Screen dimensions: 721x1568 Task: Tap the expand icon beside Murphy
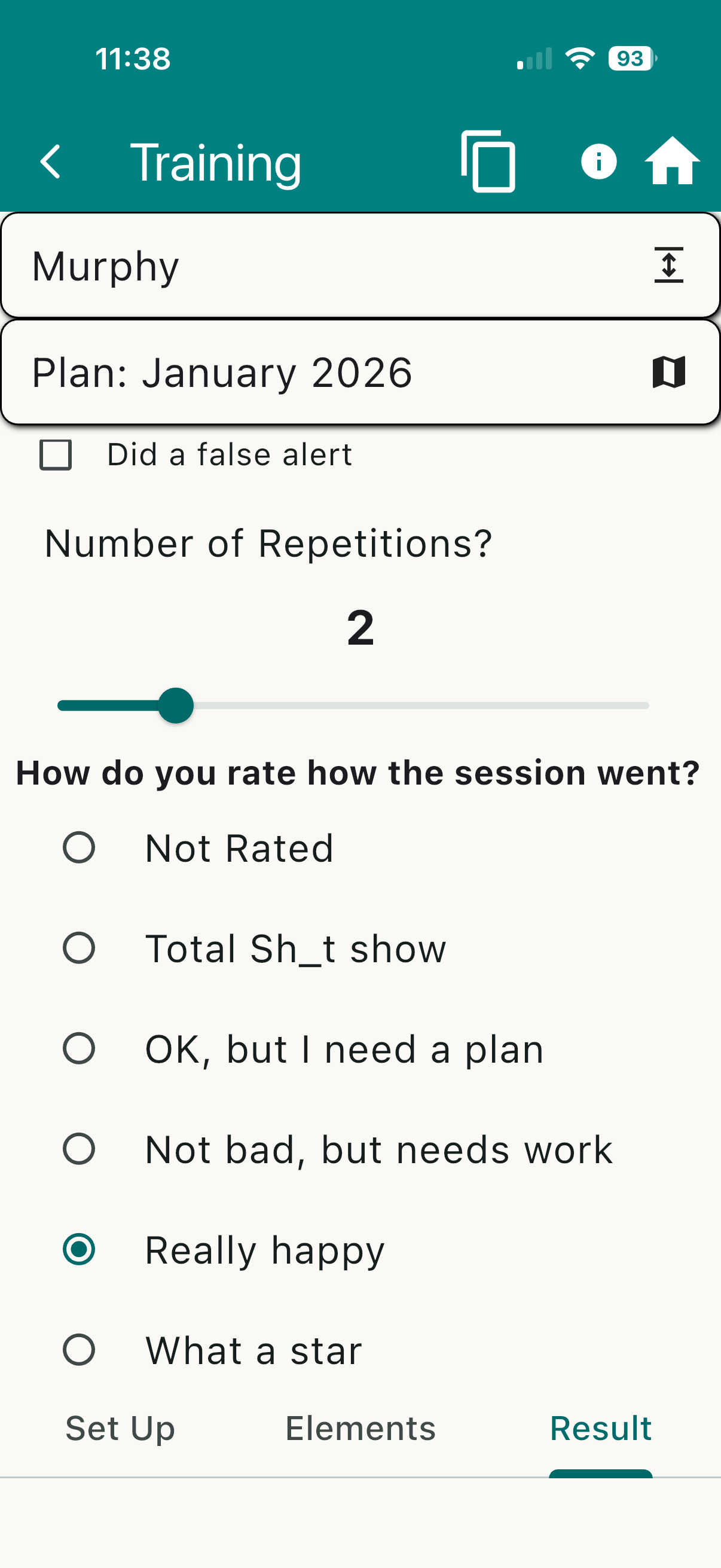pyautogui.click(x=668, y=266)
